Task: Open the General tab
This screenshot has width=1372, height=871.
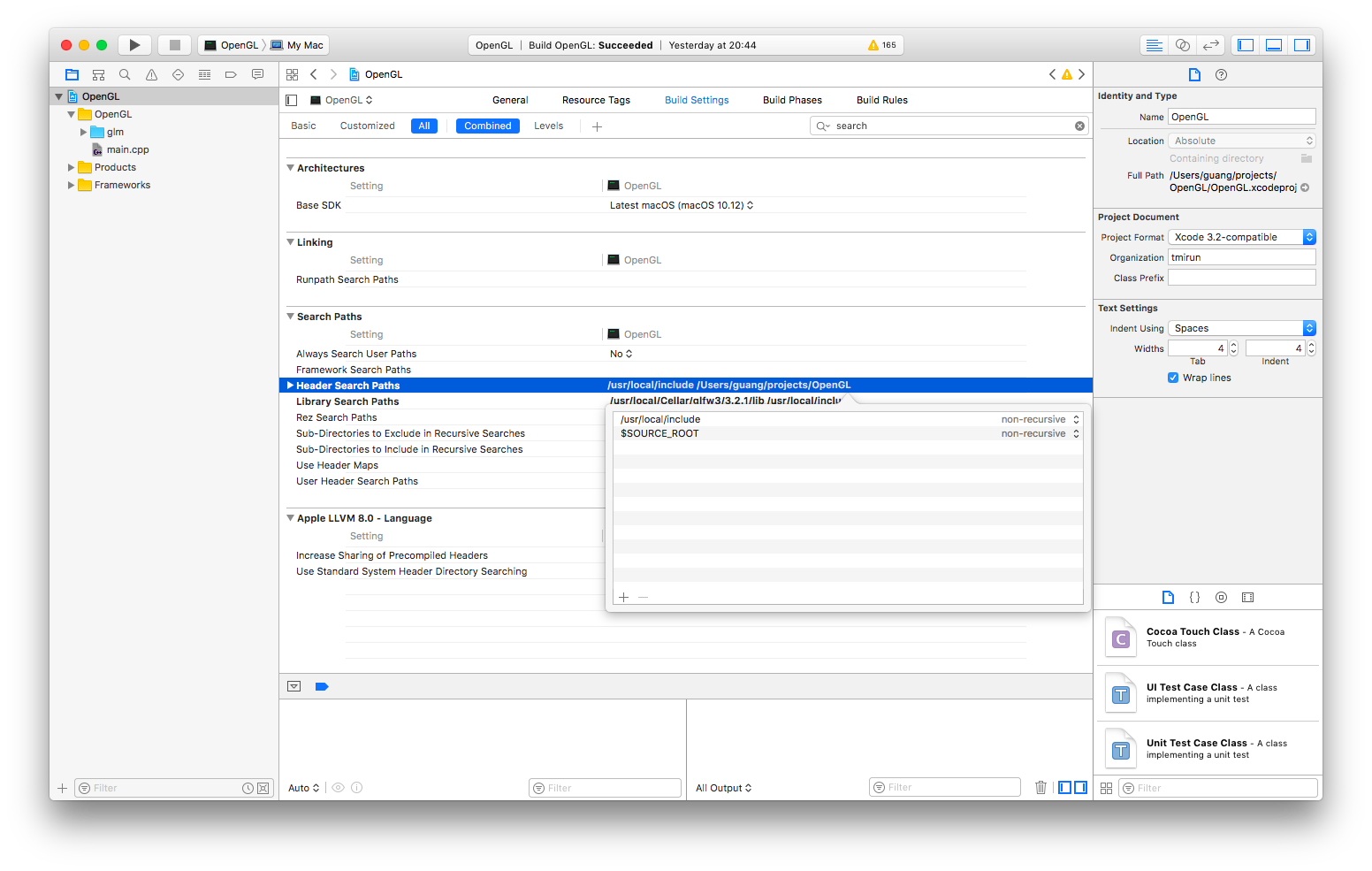Action: coord(510,100)
